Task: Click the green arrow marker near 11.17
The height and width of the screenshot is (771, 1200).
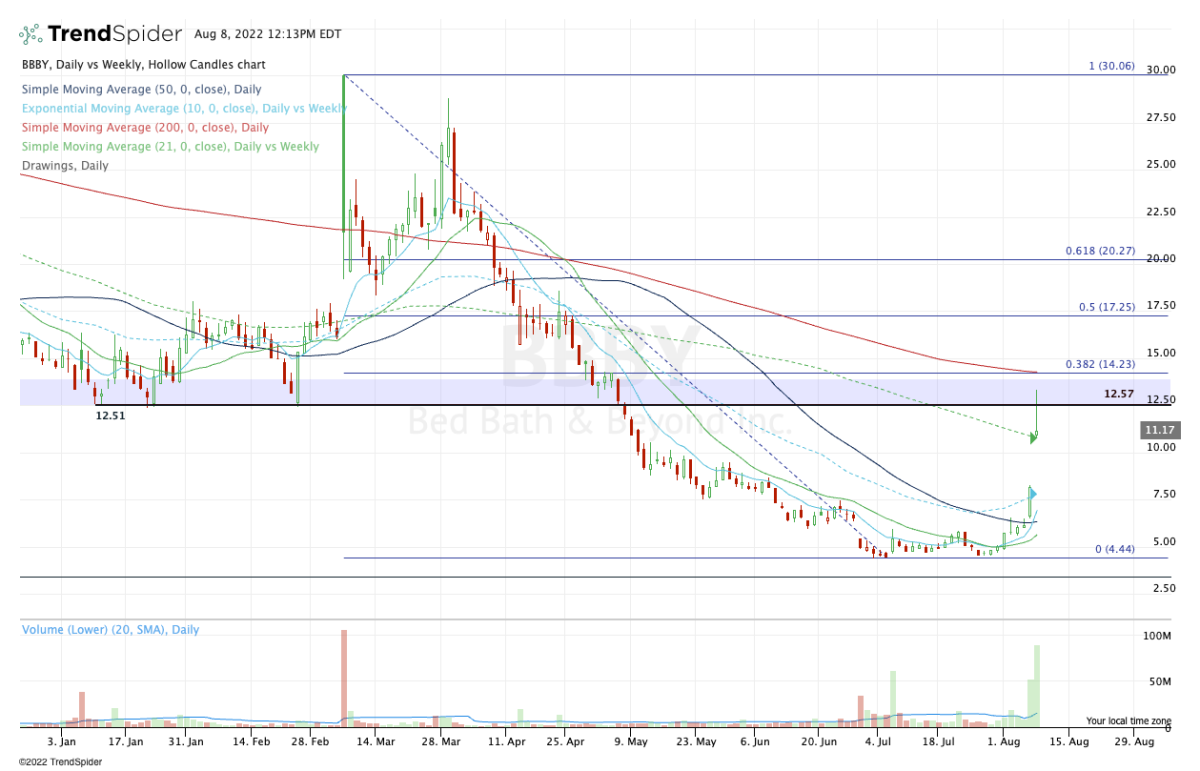Action: coord(1034,437)
